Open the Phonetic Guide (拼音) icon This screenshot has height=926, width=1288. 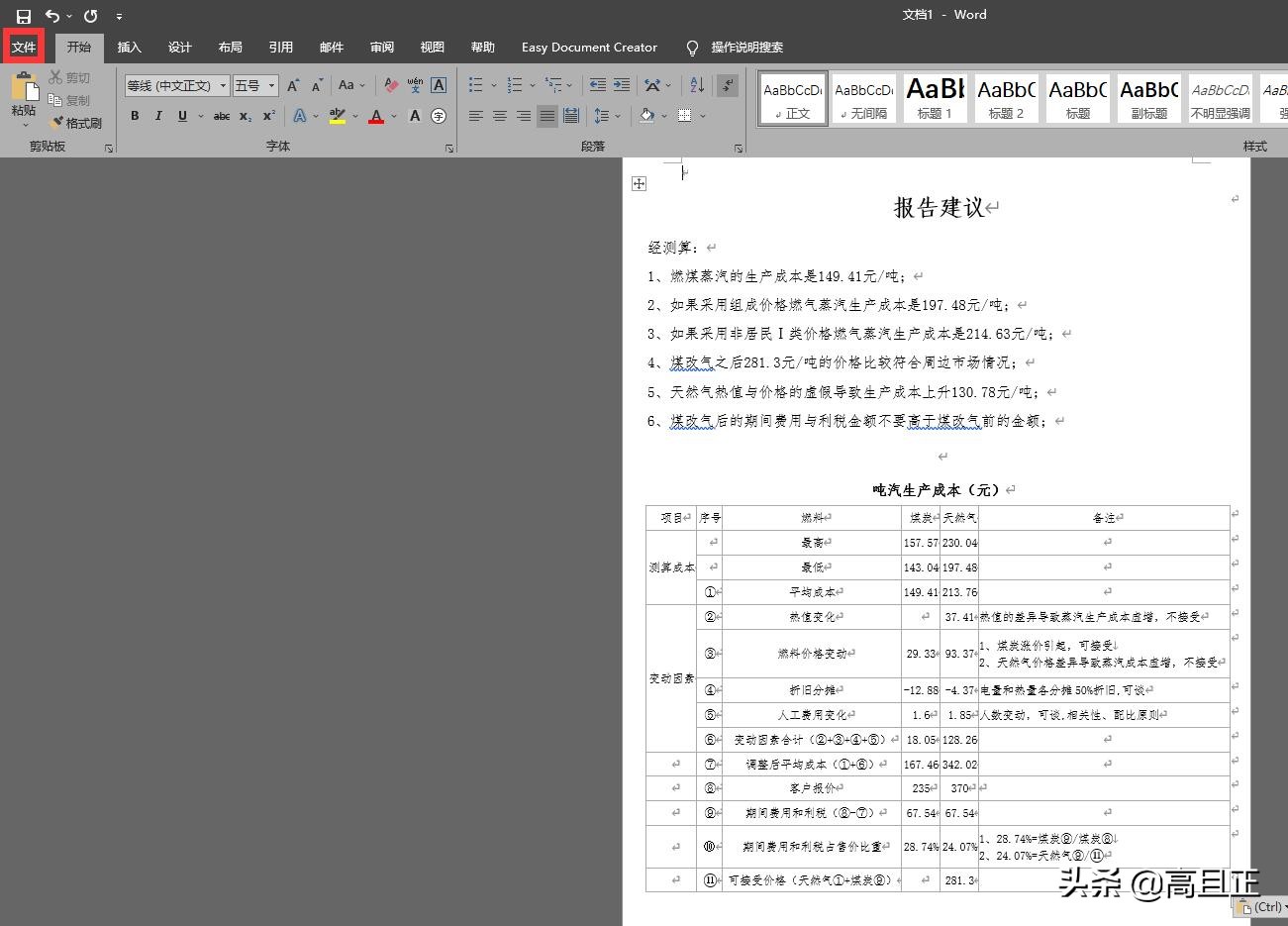pos(415,85)
